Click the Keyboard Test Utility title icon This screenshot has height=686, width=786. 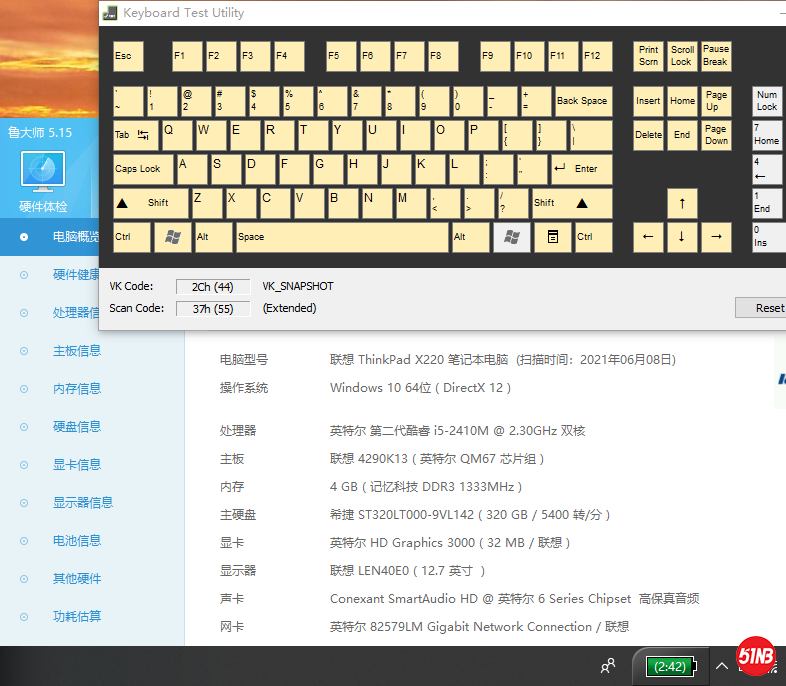pos(110,13)
